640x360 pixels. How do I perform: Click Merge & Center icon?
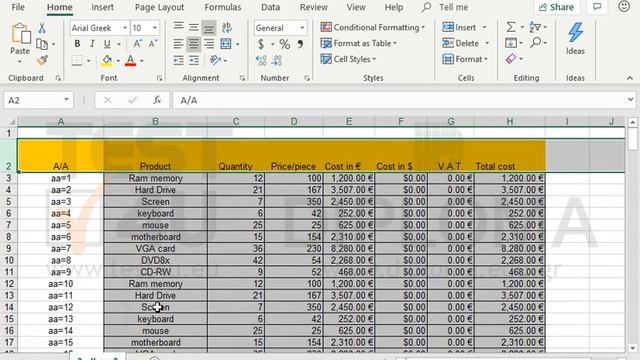[226, 44]
